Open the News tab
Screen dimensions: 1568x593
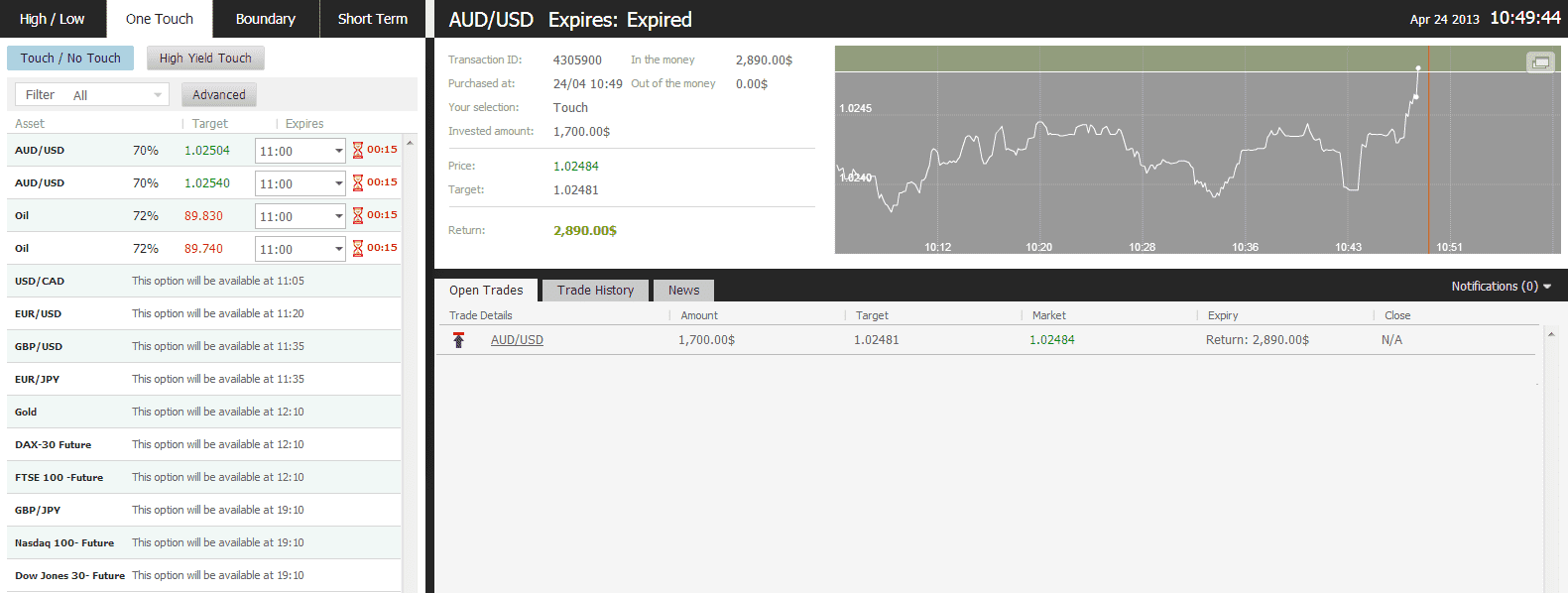pos(683,291)
